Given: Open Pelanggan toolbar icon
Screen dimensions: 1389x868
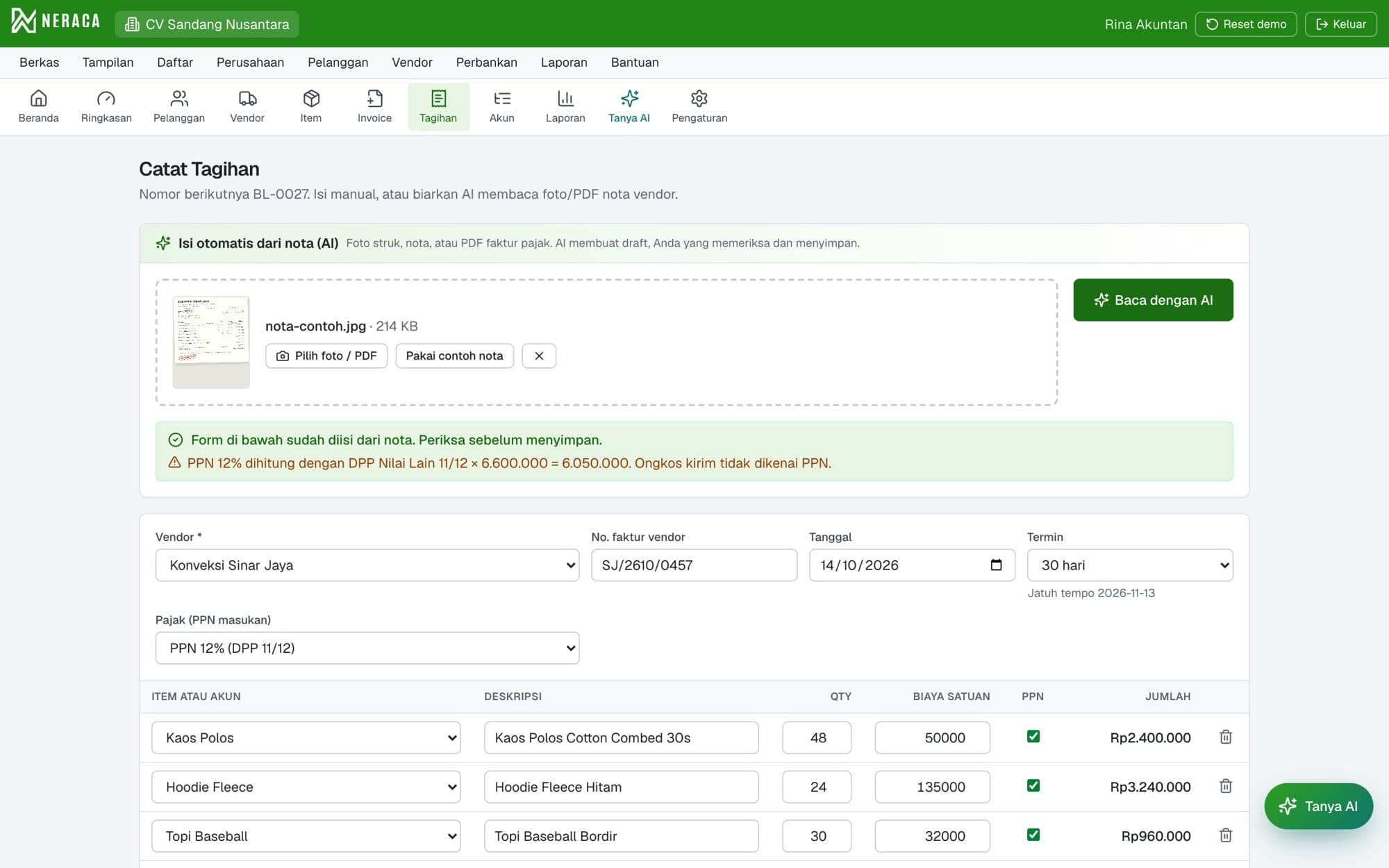Looking at the screenshot, I should coord(179,107).
